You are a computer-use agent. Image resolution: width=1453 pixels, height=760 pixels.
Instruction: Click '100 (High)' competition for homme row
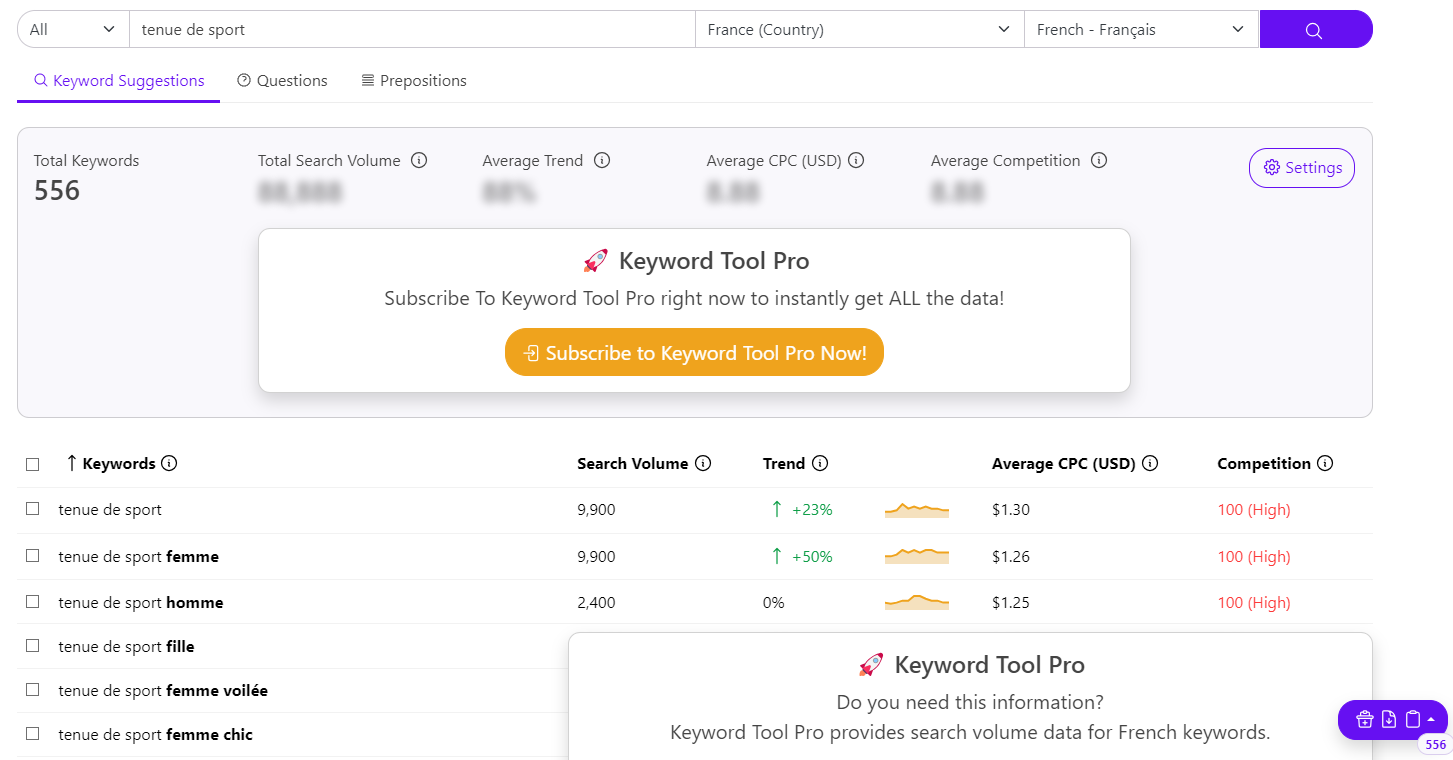(x=1254, y=603)
